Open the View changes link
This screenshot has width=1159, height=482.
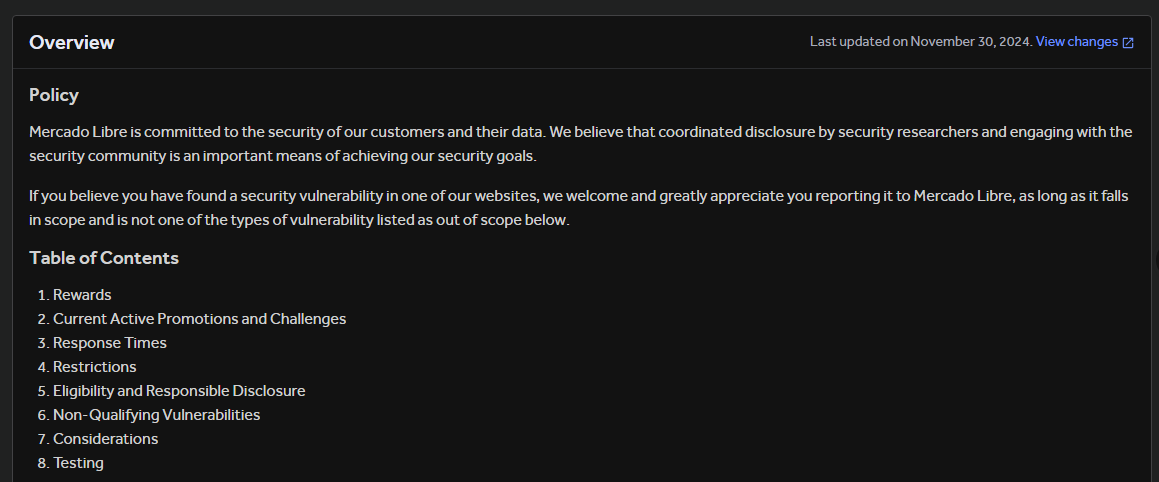tap(1076, 42)
